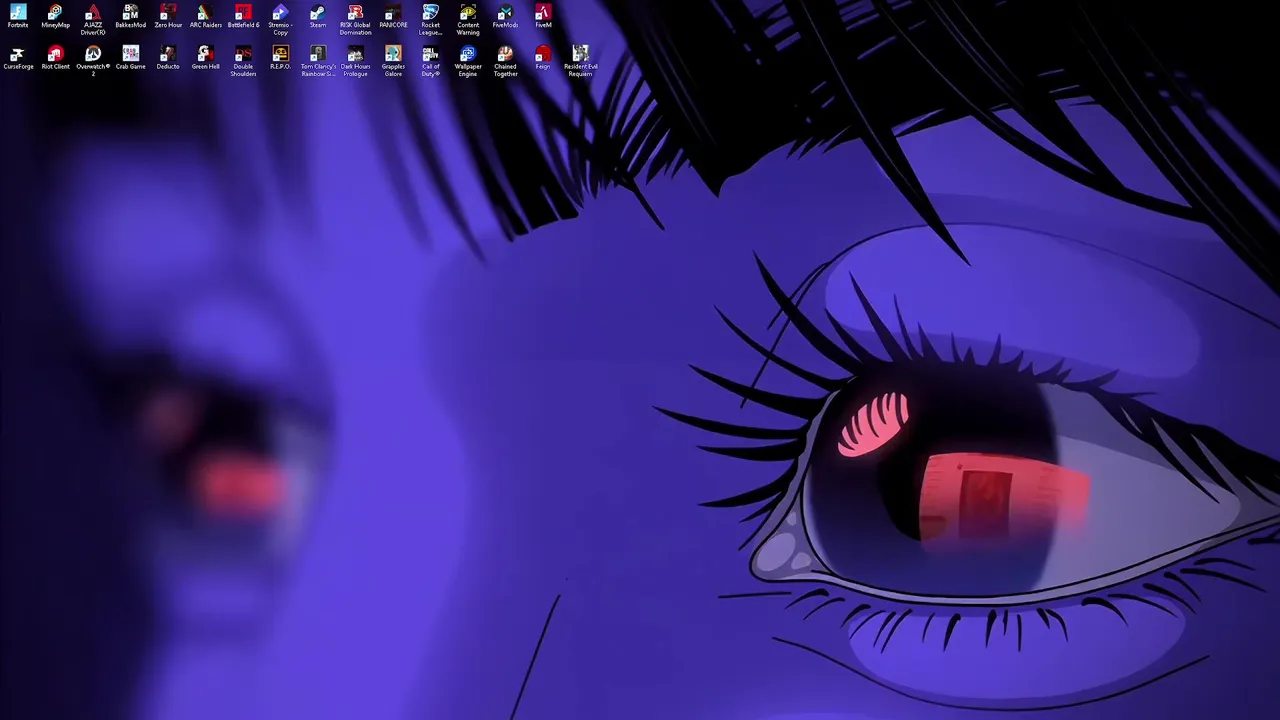
Task: Launch MineyMap from the desktop
Action: [55, 17]
